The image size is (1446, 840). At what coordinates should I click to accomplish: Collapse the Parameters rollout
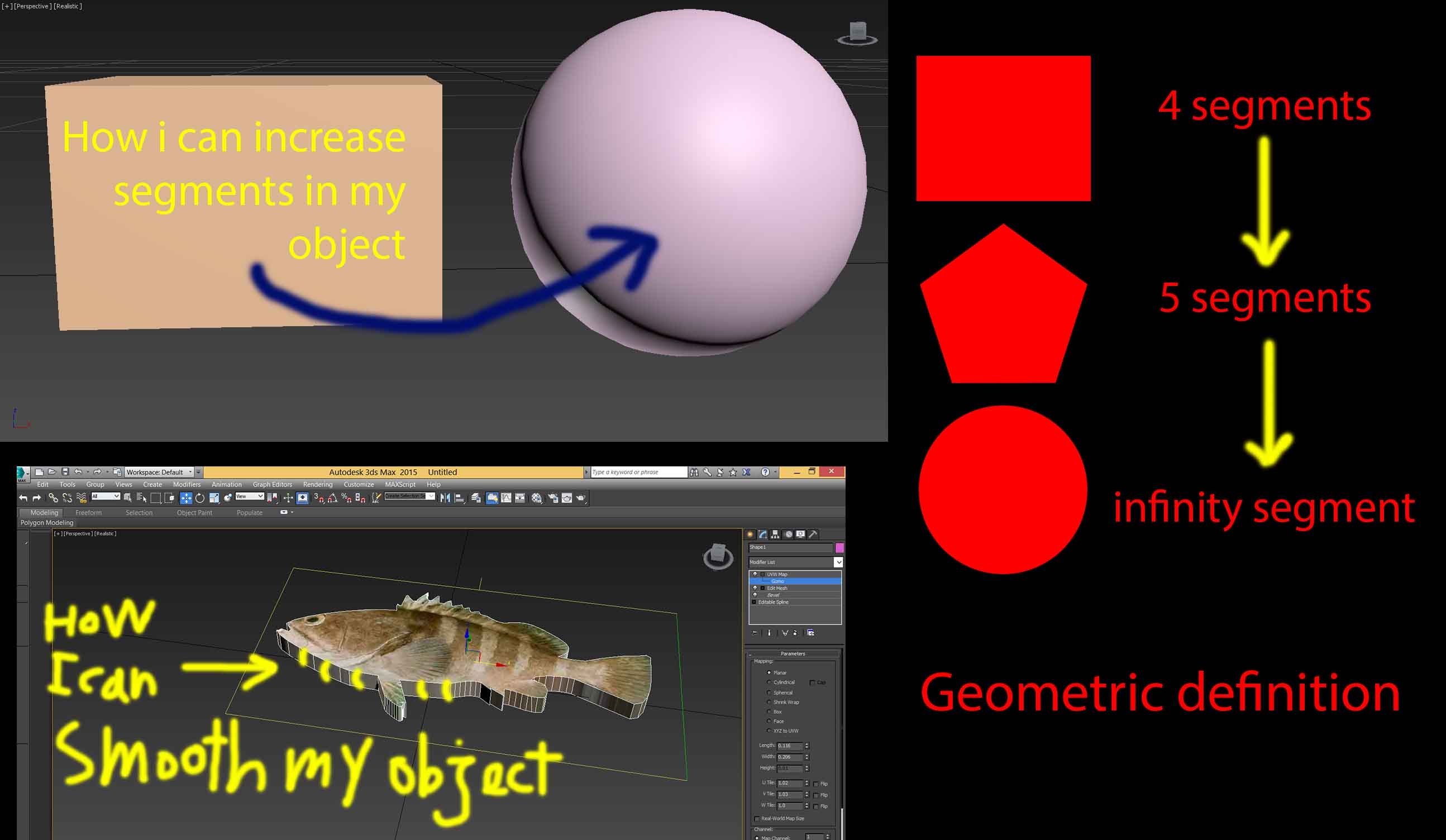pos(793,653)
